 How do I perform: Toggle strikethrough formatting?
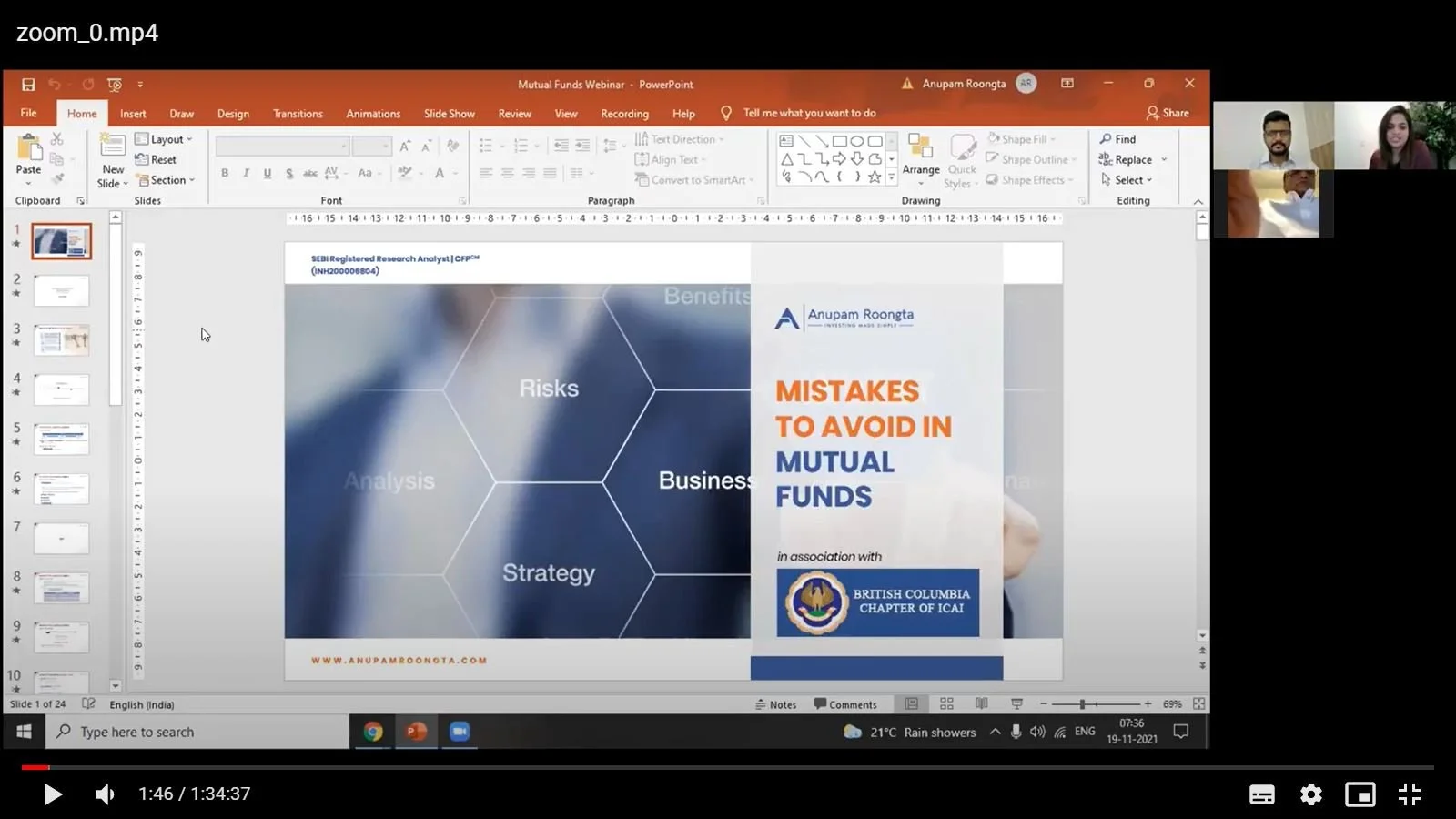pos(310,173)
